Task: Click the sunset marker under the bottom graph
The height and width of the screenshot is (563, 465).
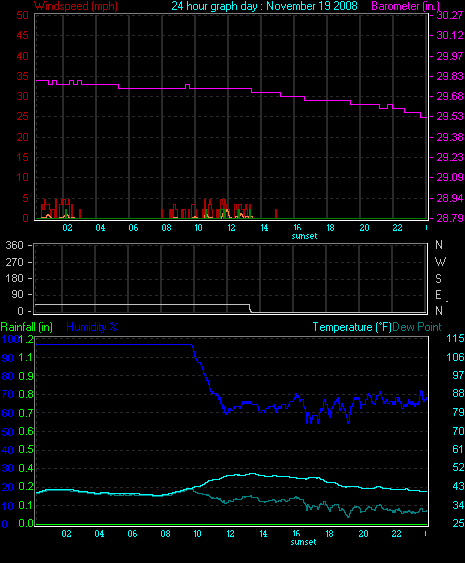Action: pyautogui.click(x=303, y=542)
